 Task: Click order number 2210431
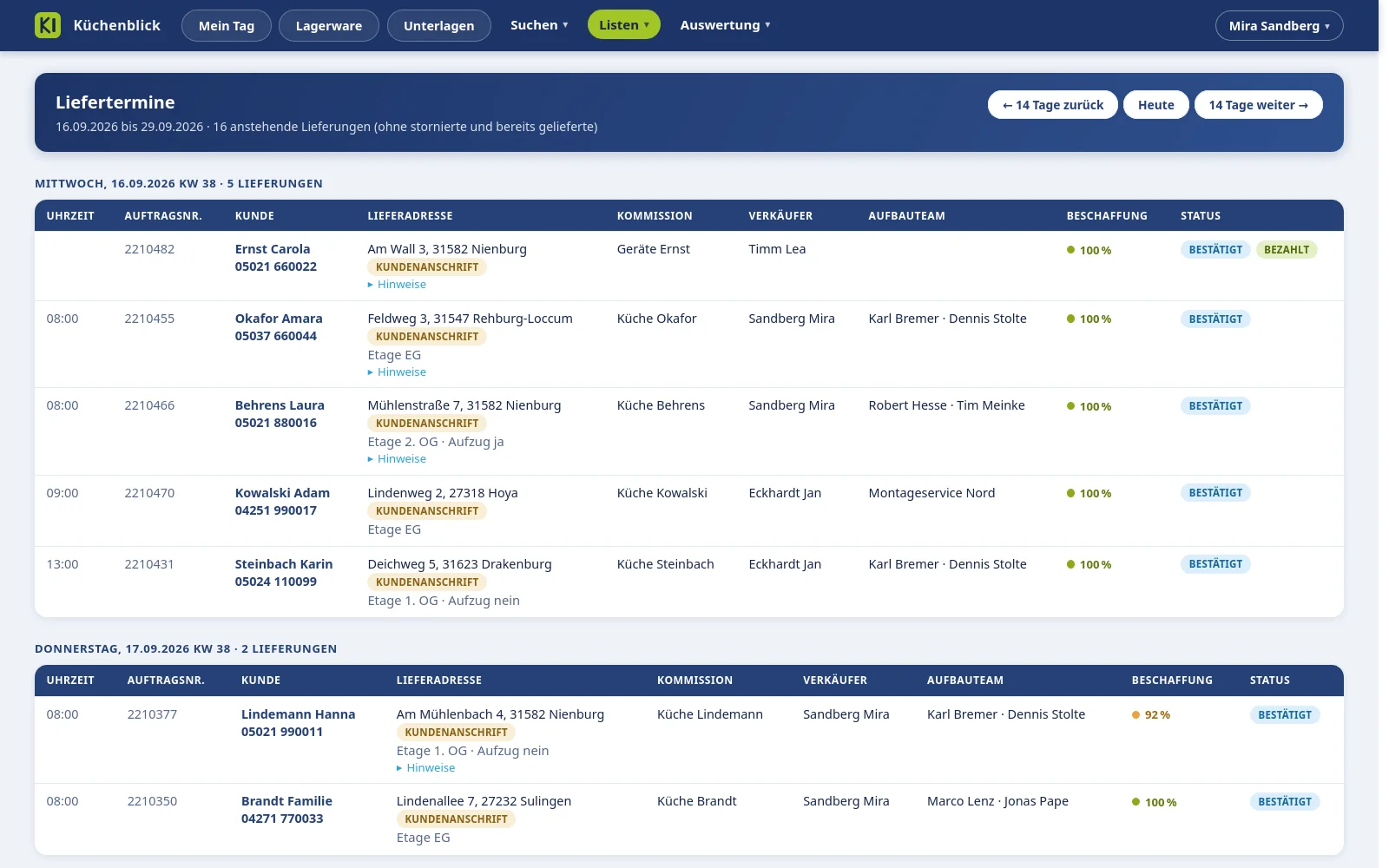click(149, 564)
